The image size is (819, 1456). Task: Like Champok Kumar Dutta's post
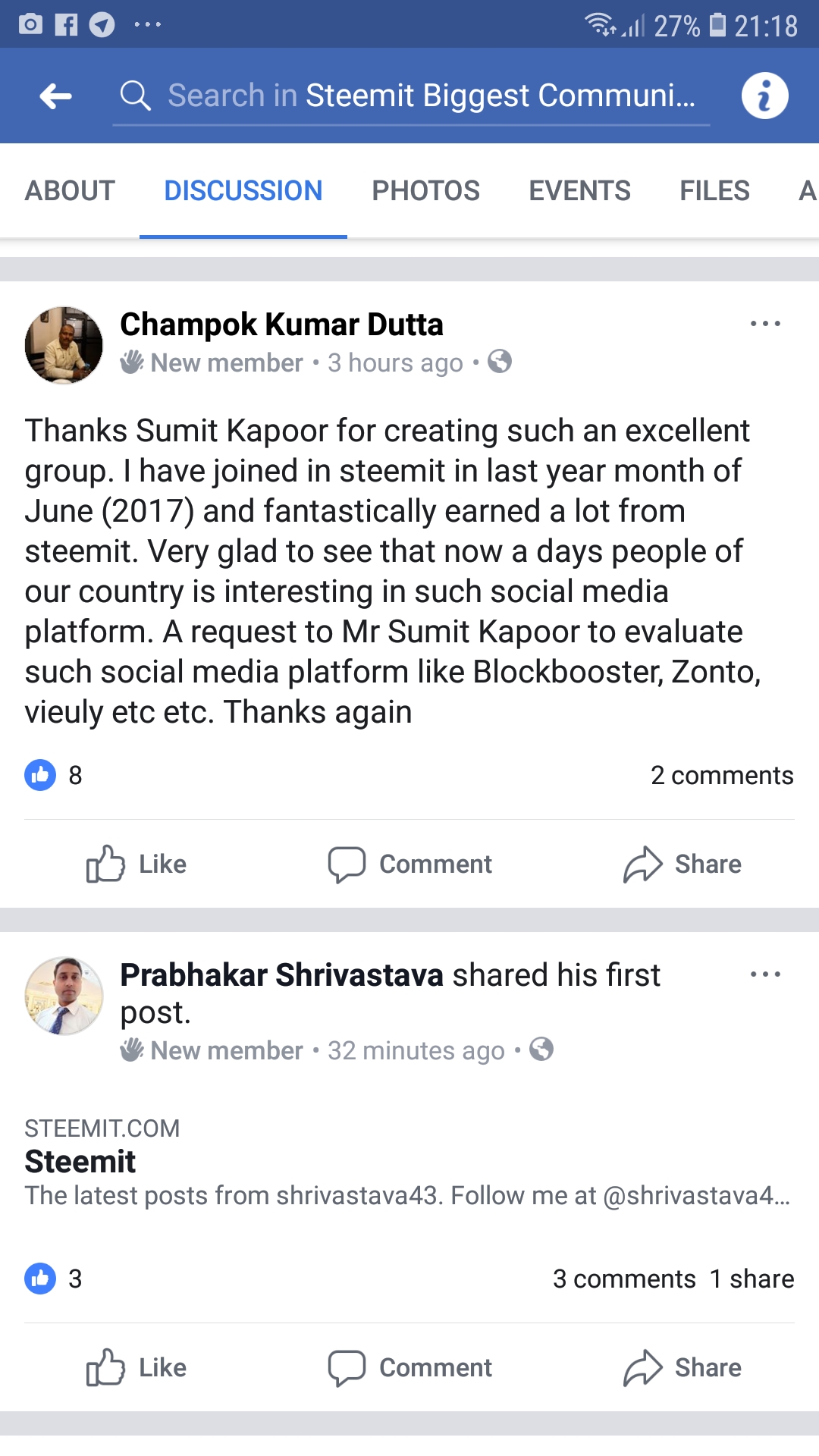coord(136,864)
